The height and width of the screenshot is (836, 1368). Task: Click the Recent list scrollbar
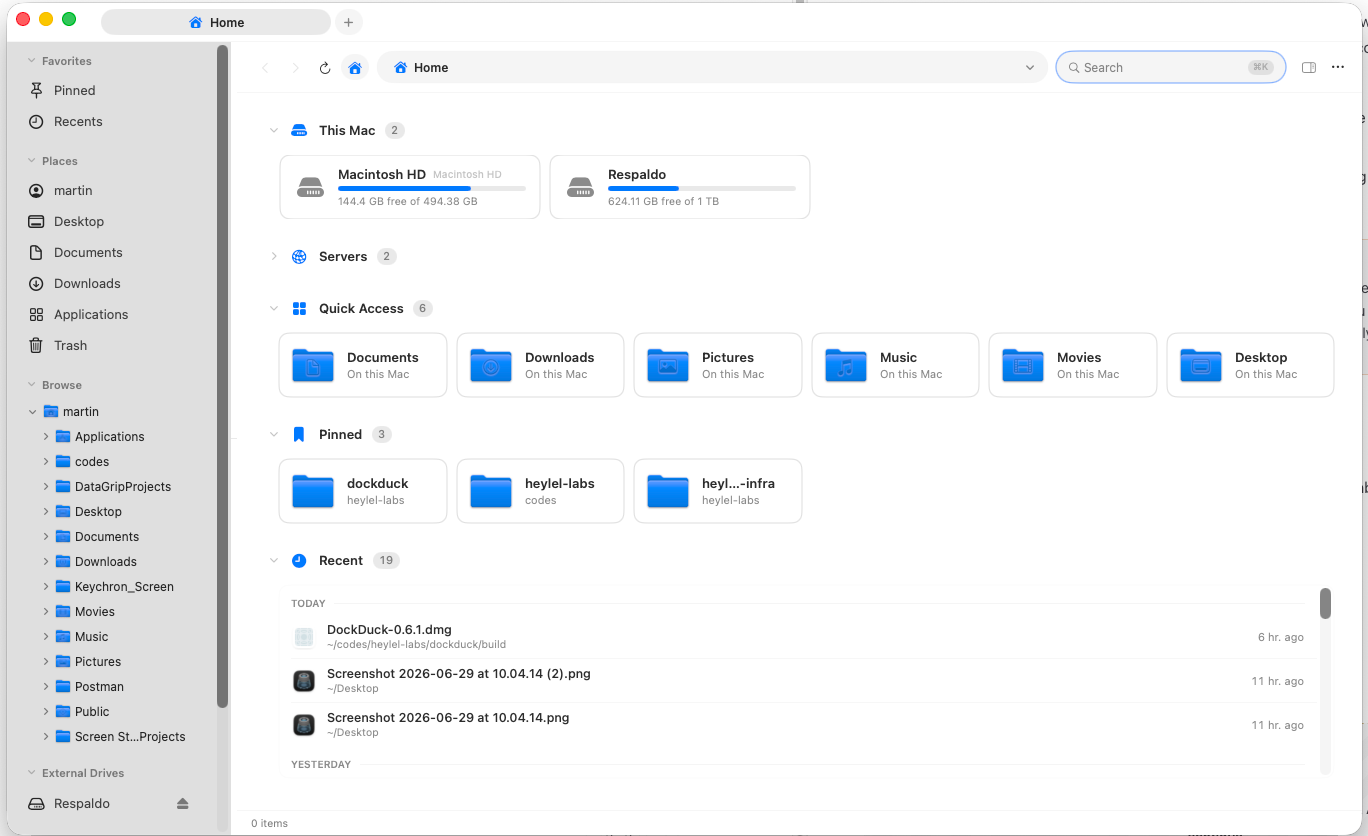click(1325, 604)
